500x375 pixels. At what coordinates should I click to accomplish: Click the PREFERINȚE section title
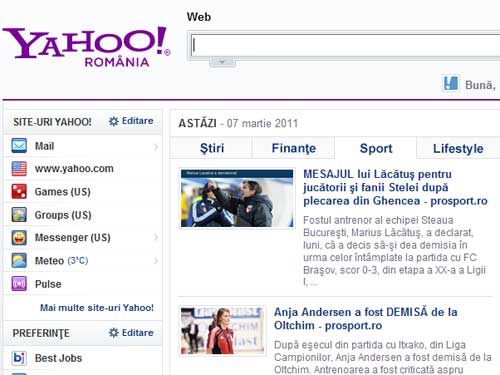41,333
